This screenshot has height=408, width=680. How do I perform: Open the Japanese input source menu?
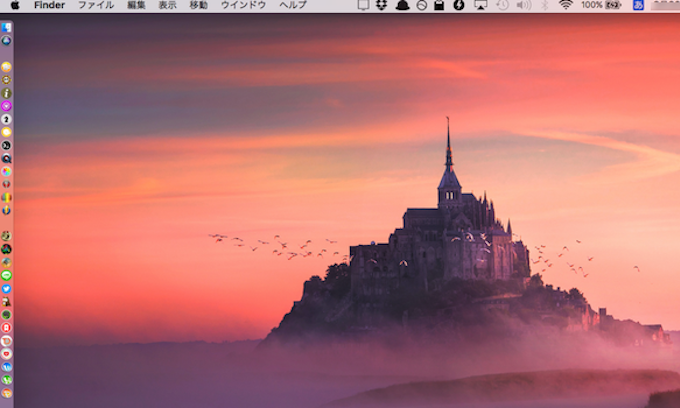[x=637, y=6]
